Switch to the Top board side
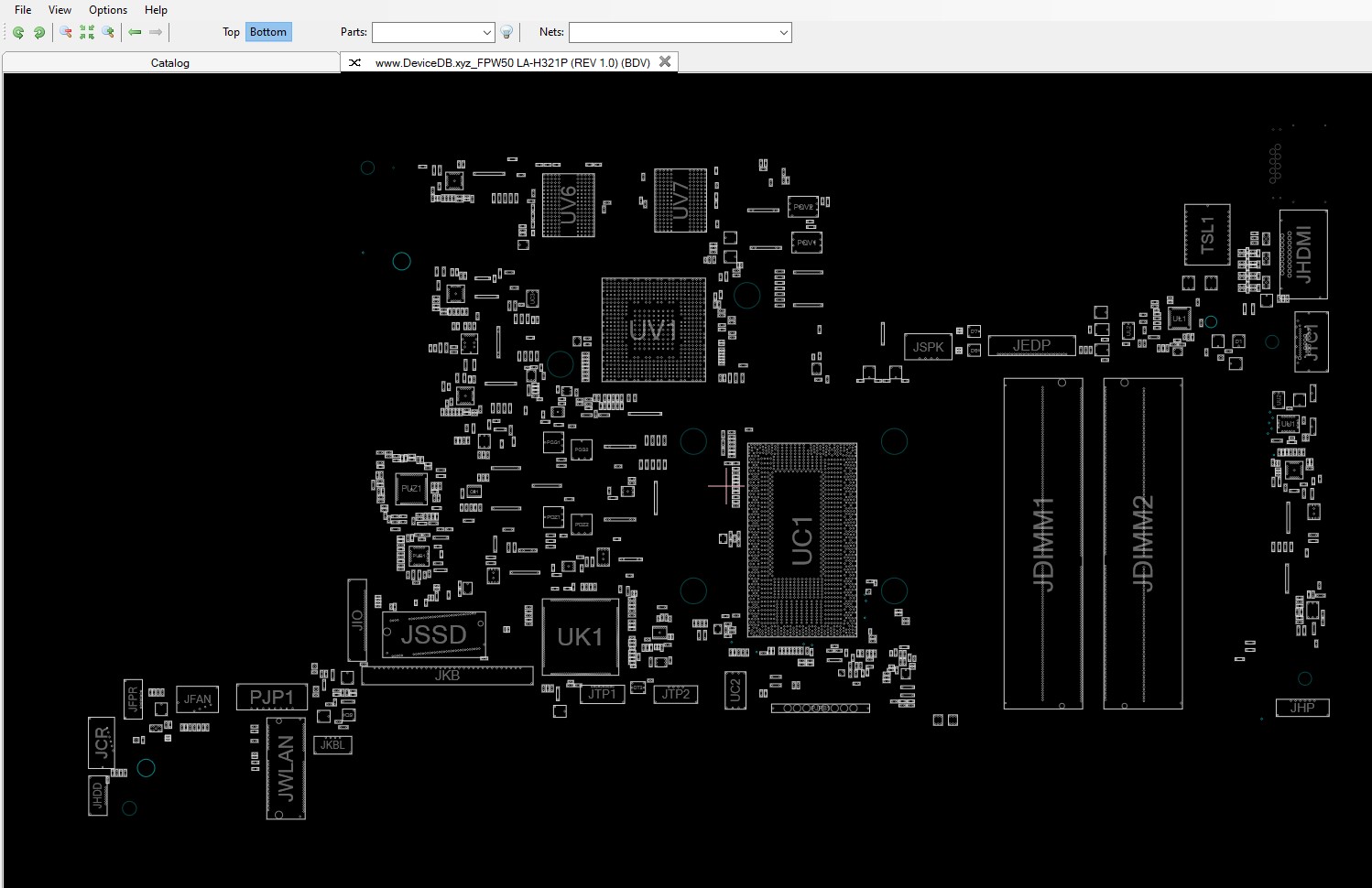The image size is (1372, 888). tap(231, 32)
